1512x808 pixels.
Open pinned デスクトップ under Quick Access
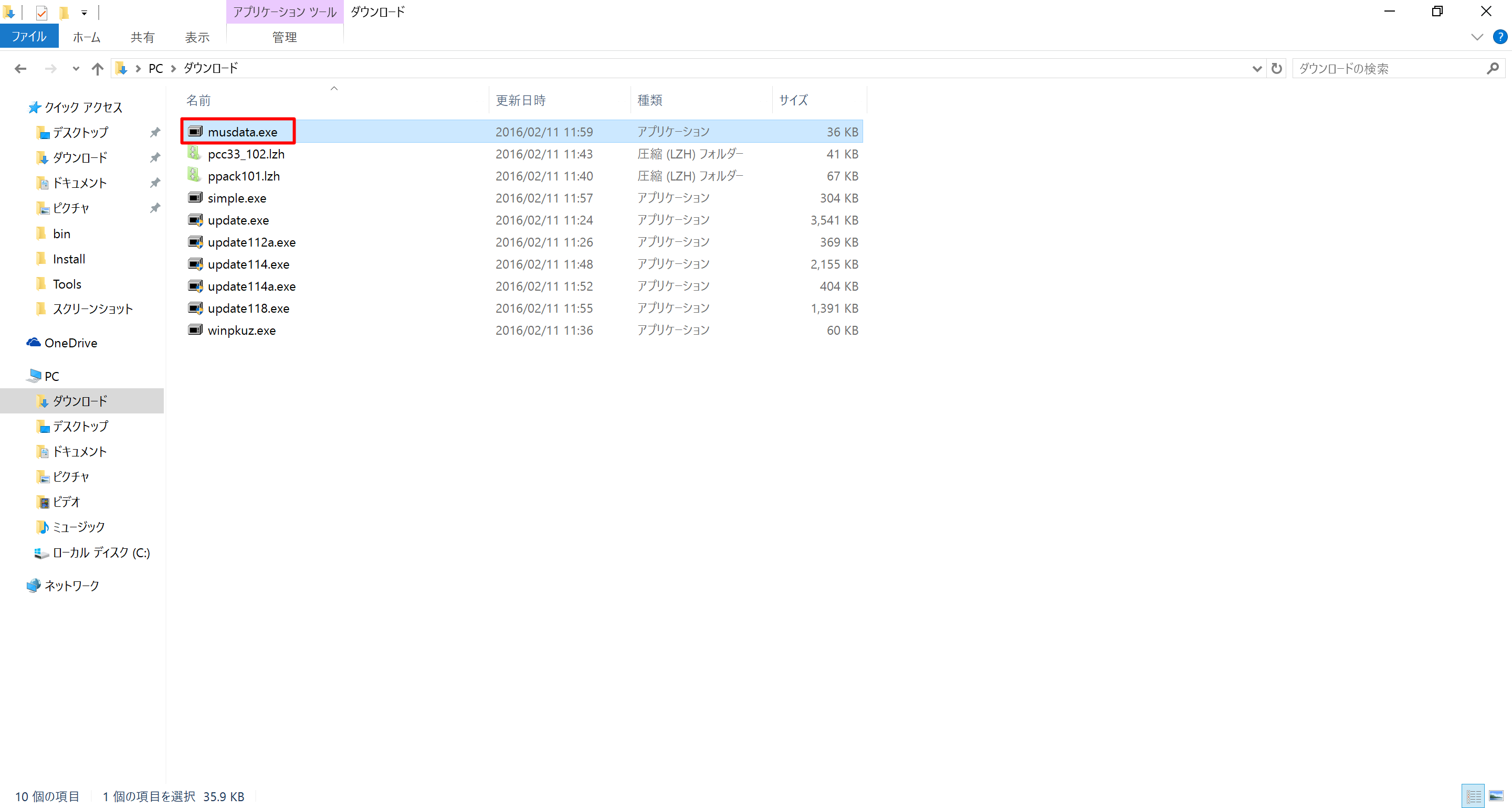(80, 133)
